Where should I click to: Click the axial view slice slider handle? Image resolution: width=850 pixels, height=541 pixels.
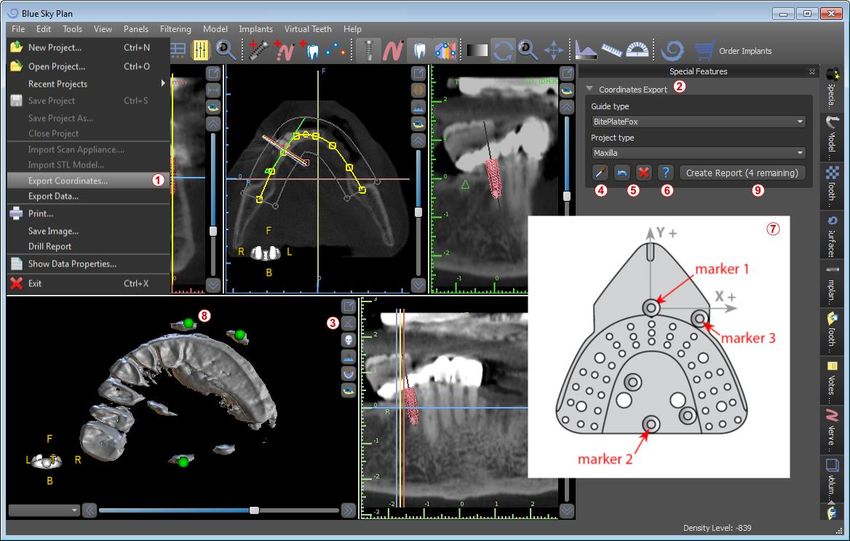pos(418,212)
